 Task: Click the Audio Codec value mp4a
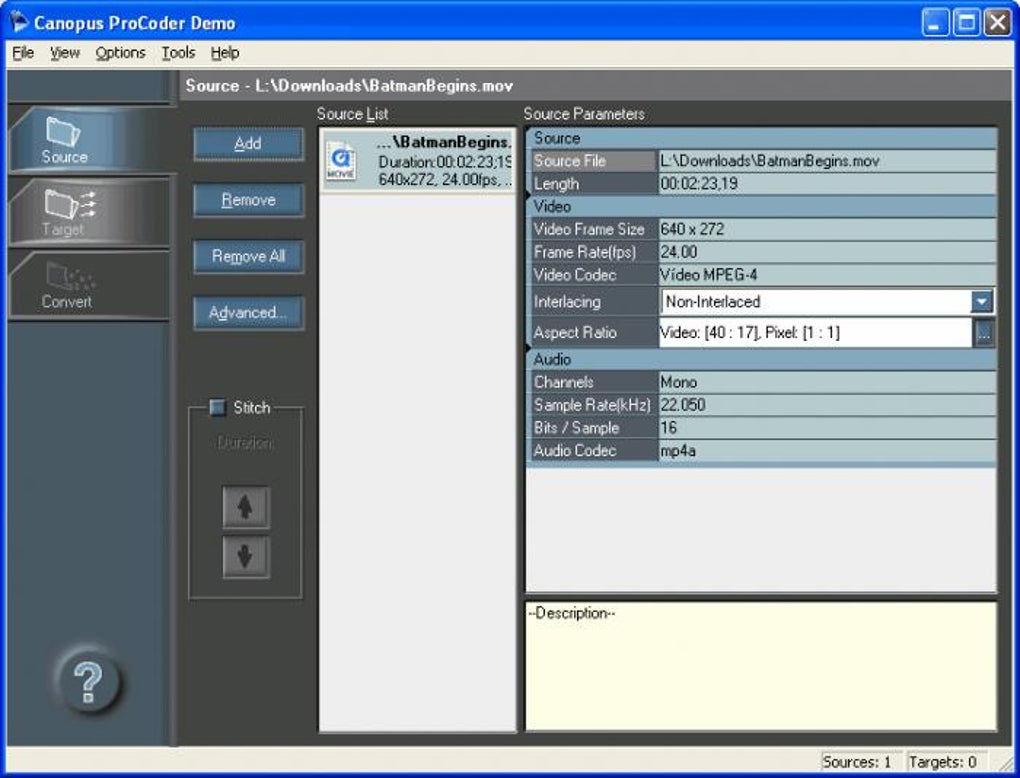point(827,450)
